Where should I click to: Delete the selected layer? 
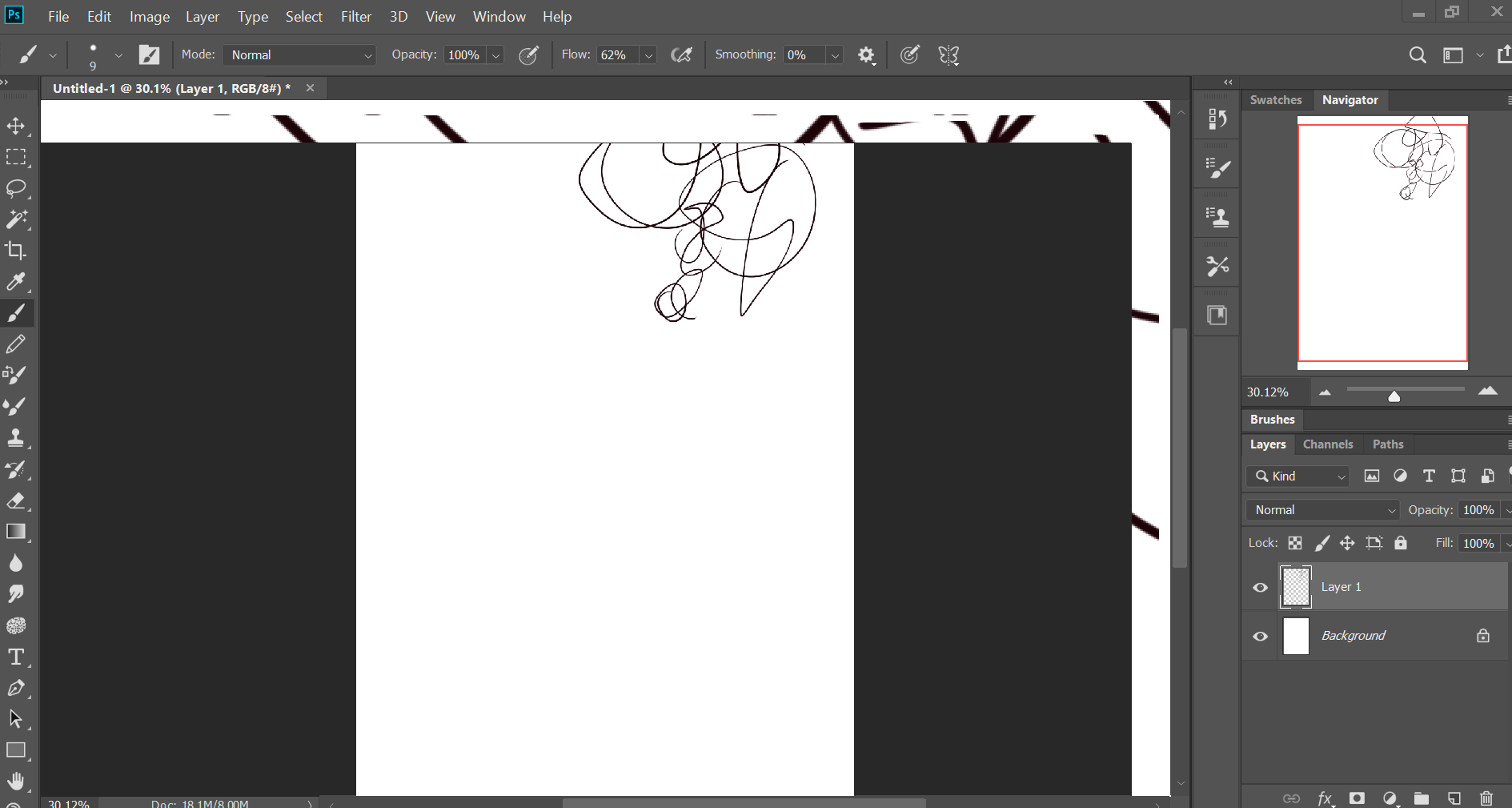tap(1486, 798)
